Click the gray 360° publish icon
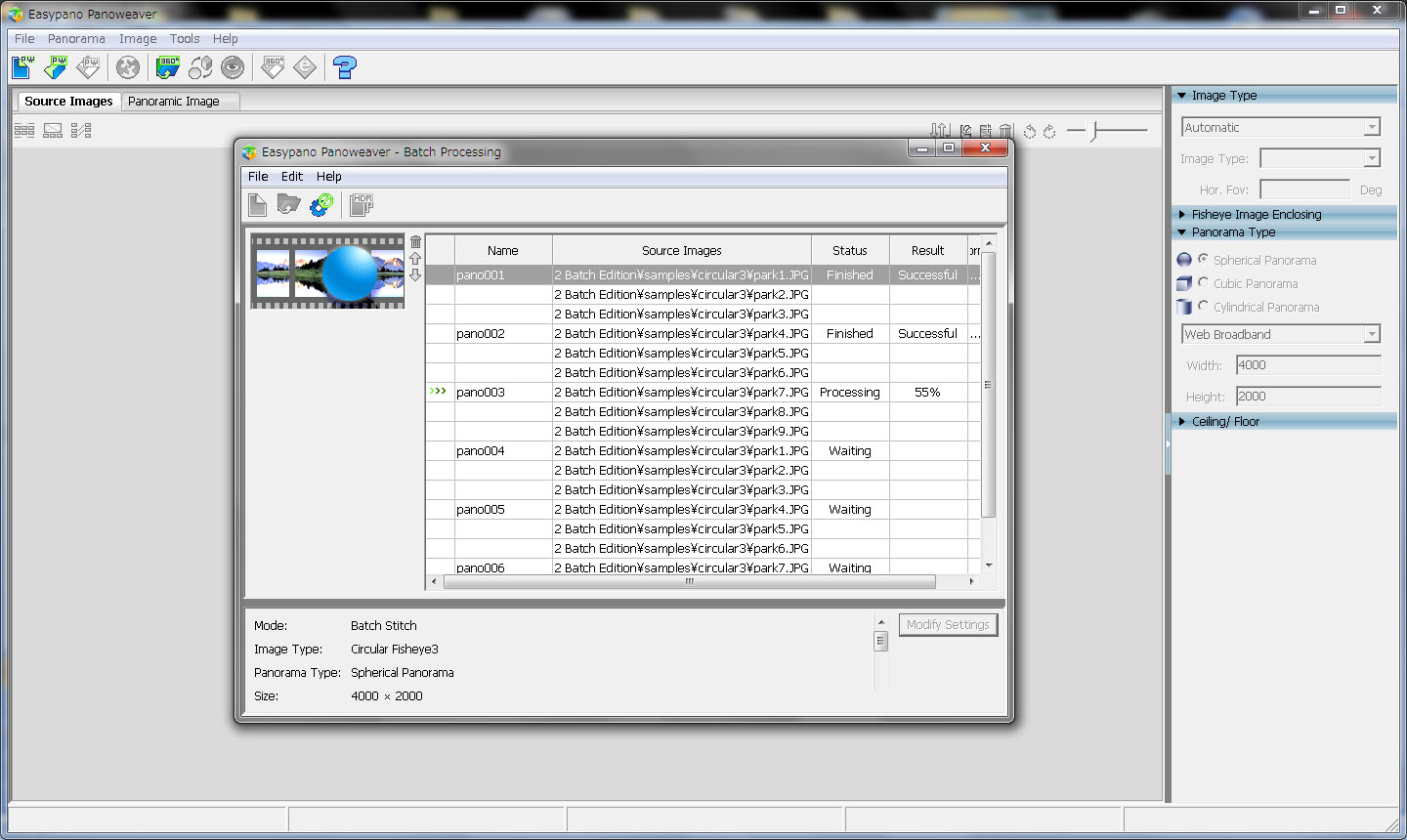Screen dimensions: 1407x840 273,67
